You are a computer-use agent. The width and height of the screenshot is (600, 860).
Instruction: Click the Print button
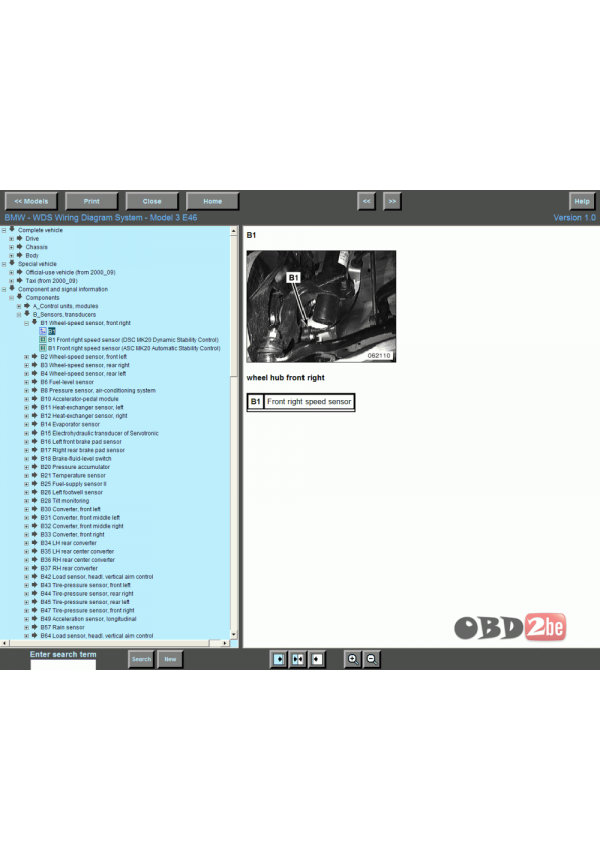coord(92,201)
